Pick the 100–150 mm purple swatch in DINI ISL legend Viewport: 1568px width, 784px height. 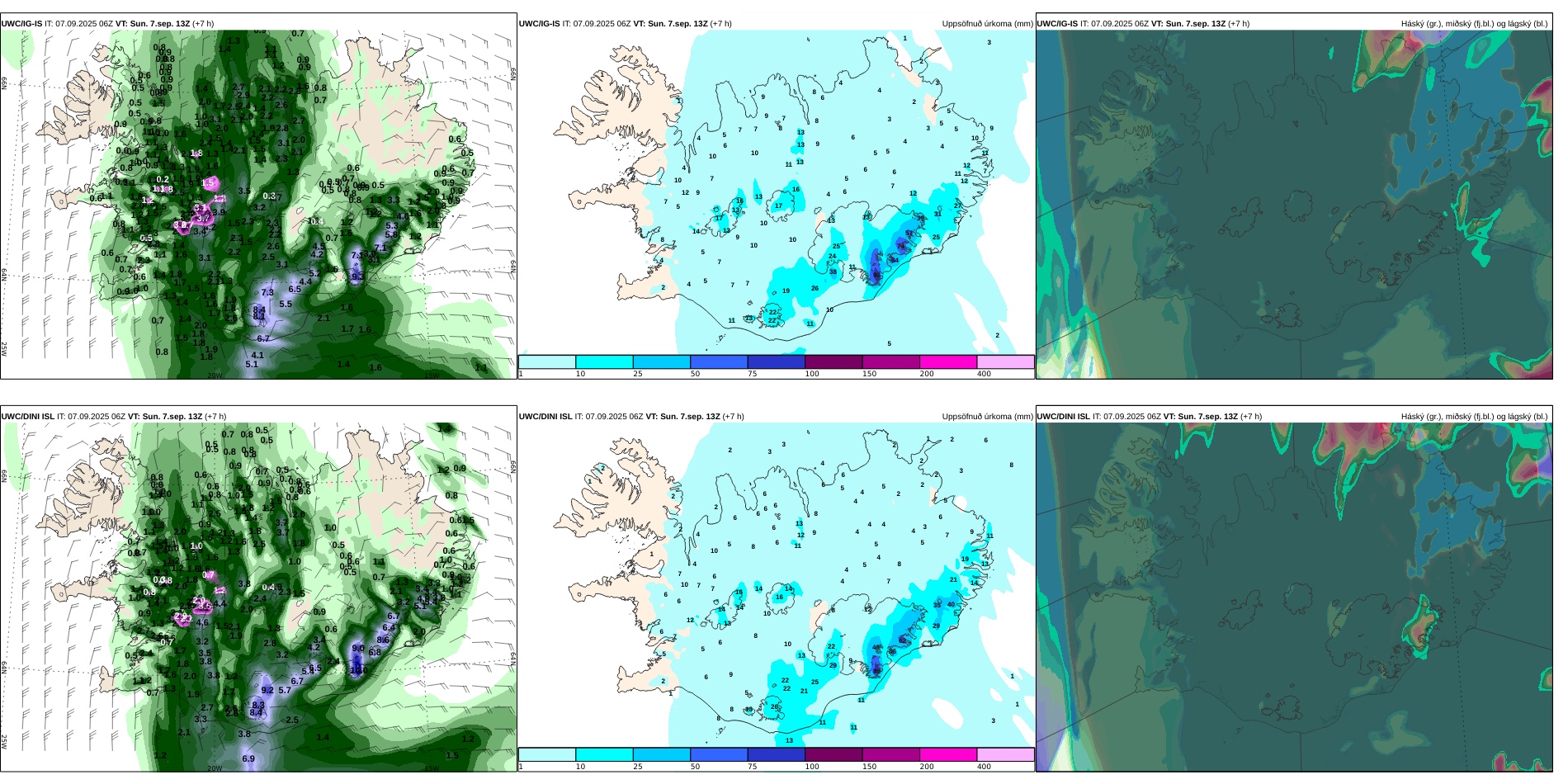pyautogui.click(x=834, y=754)
